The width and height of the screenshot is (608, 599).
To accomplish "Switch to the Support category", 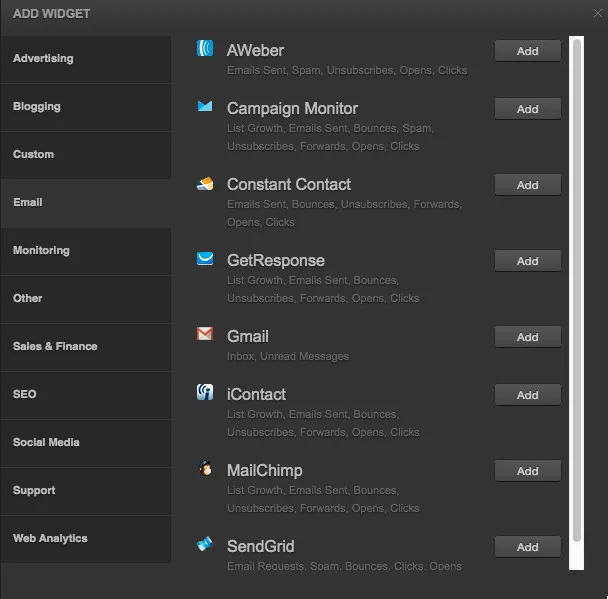I will [86, 491].
